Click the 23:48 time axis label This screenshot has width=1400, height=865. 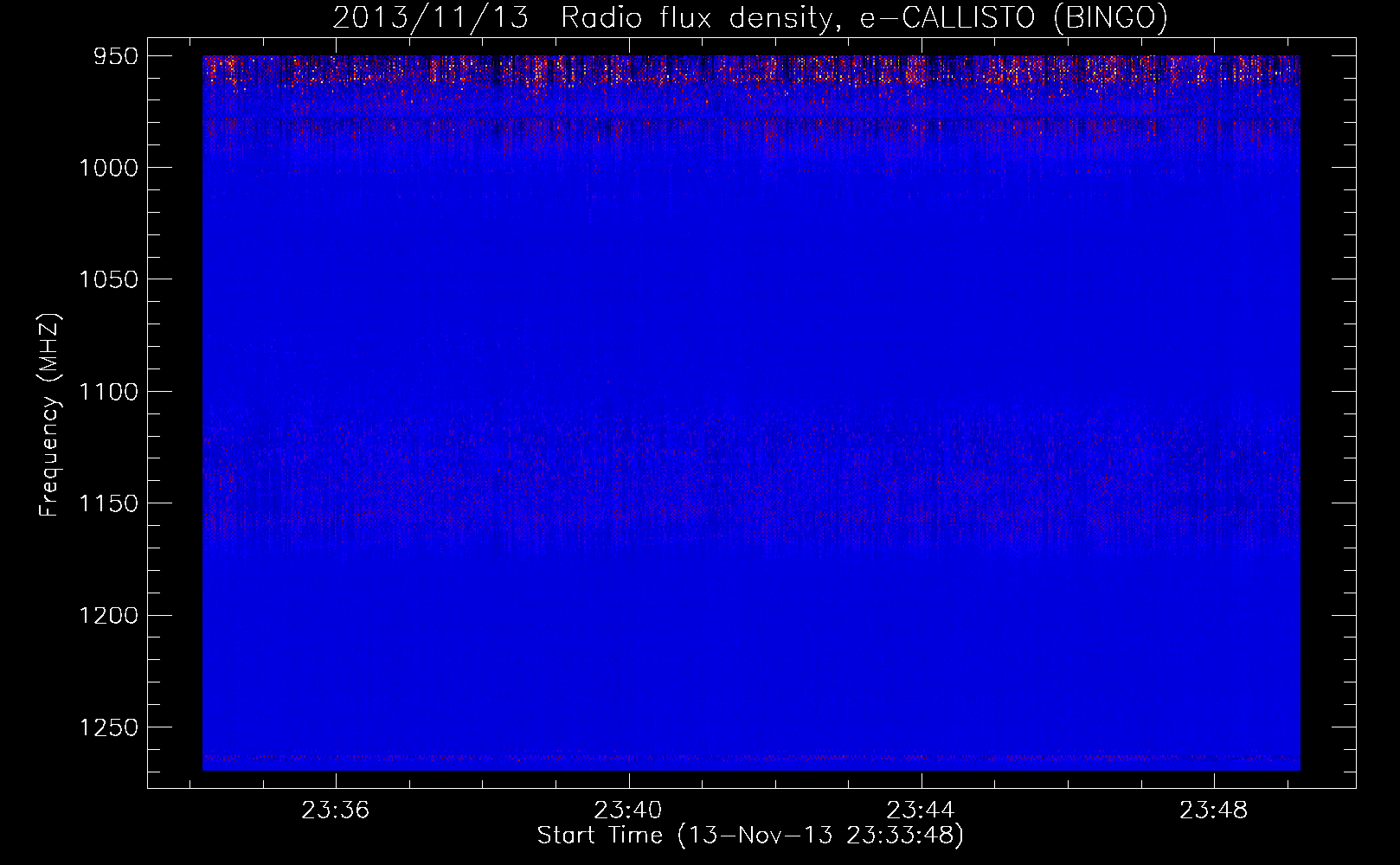(x=1214, y=810)
